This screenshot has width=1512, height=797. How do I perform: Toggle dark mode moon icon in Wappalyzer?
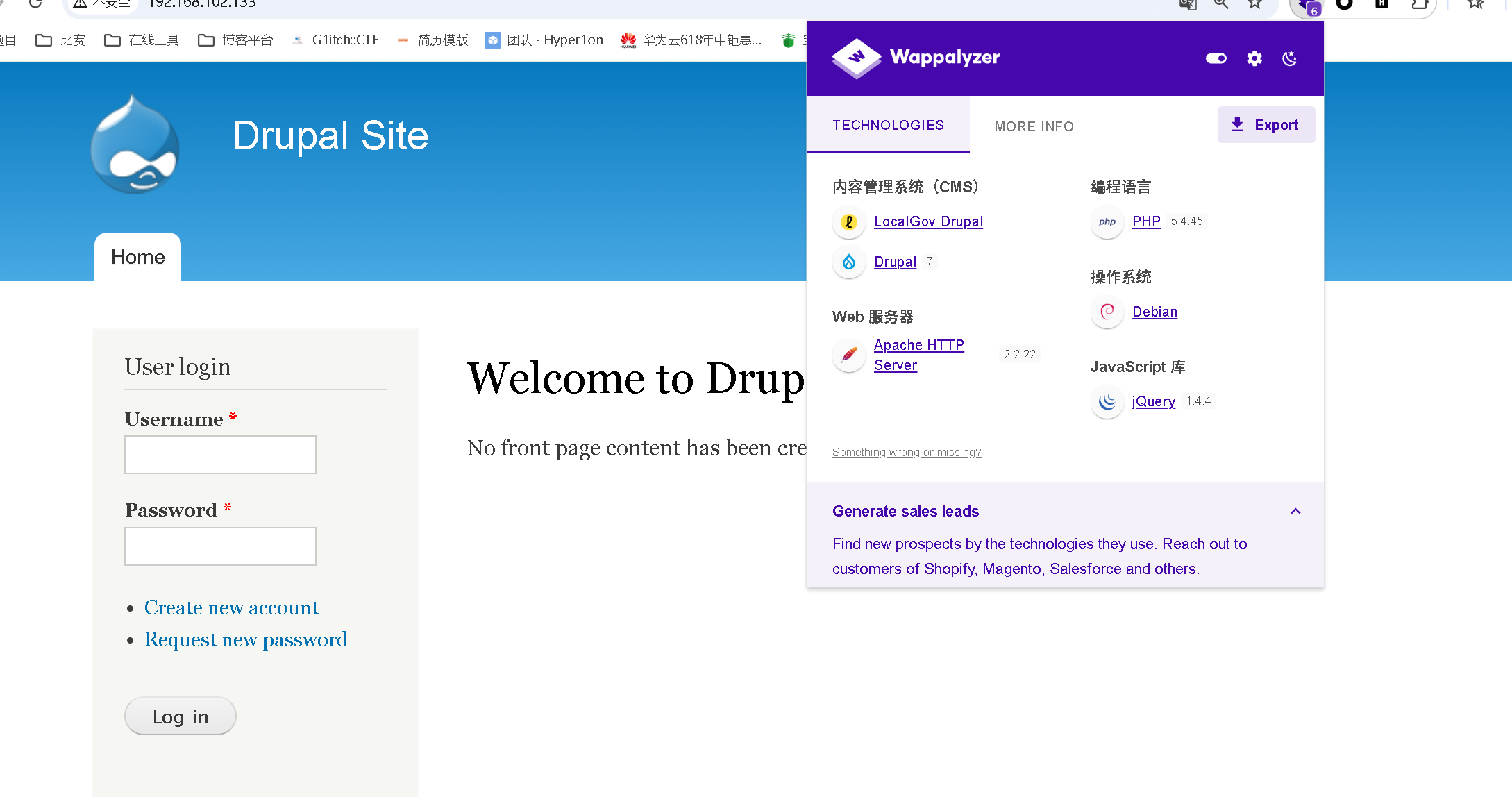[1290, 58]
